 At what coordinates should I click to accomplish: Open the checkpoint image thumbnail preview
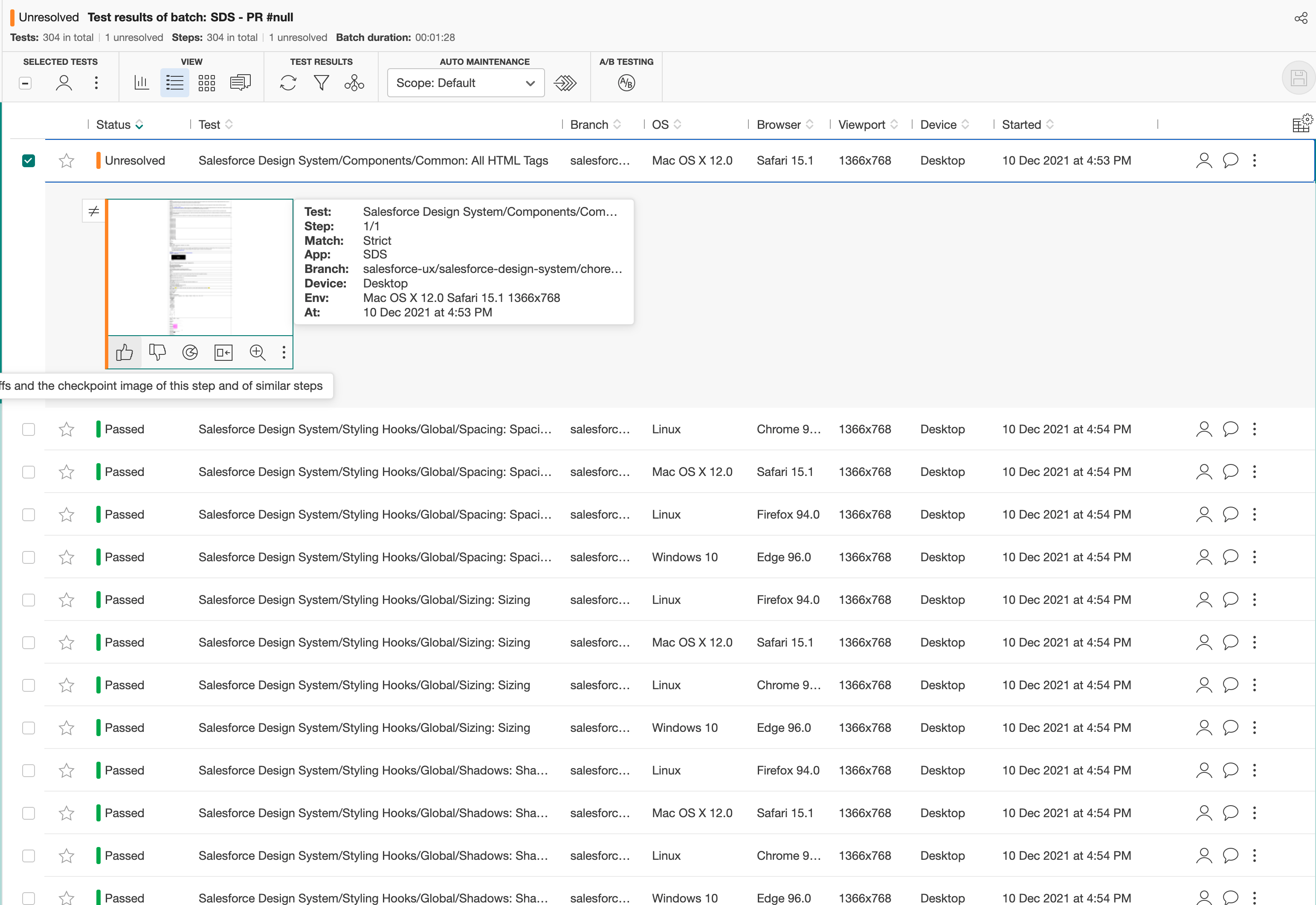pyautogui.click(x=199, y=268)
